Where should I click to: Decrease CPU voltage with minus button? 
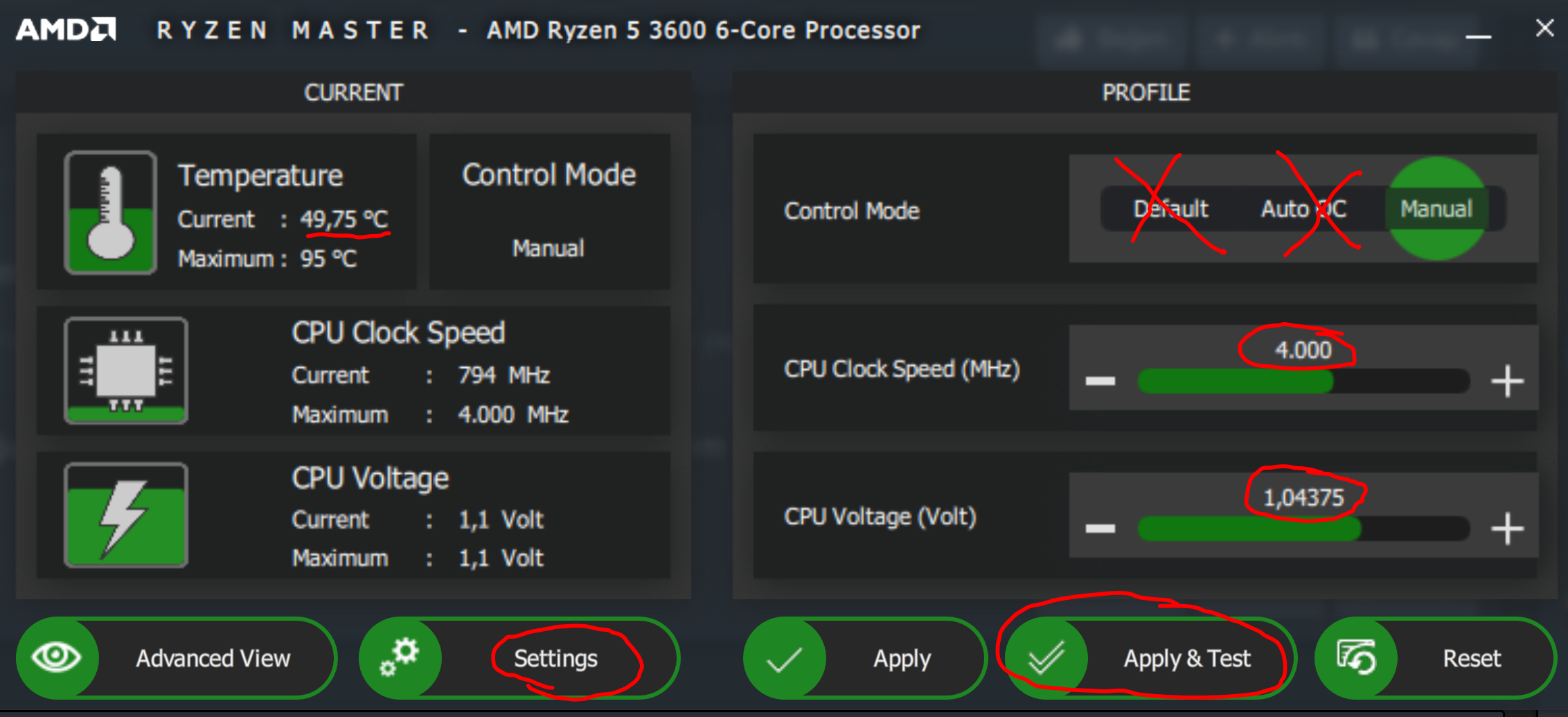click(1100, 529)
